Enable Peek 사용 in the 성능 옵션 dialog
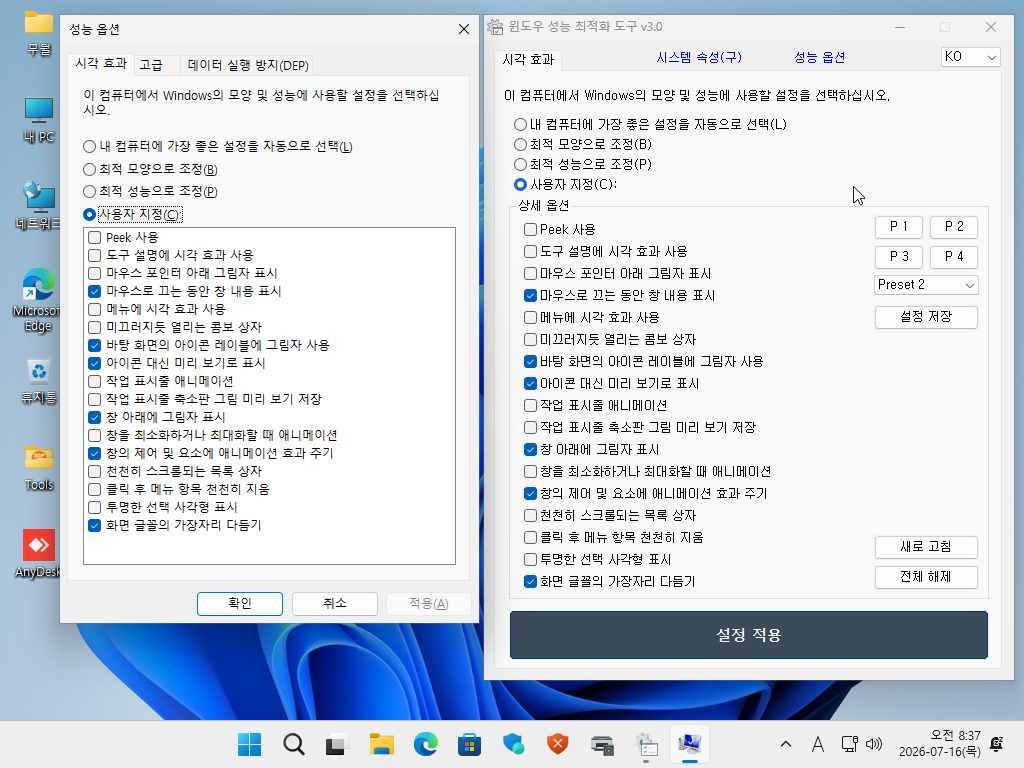 (95, 237)
